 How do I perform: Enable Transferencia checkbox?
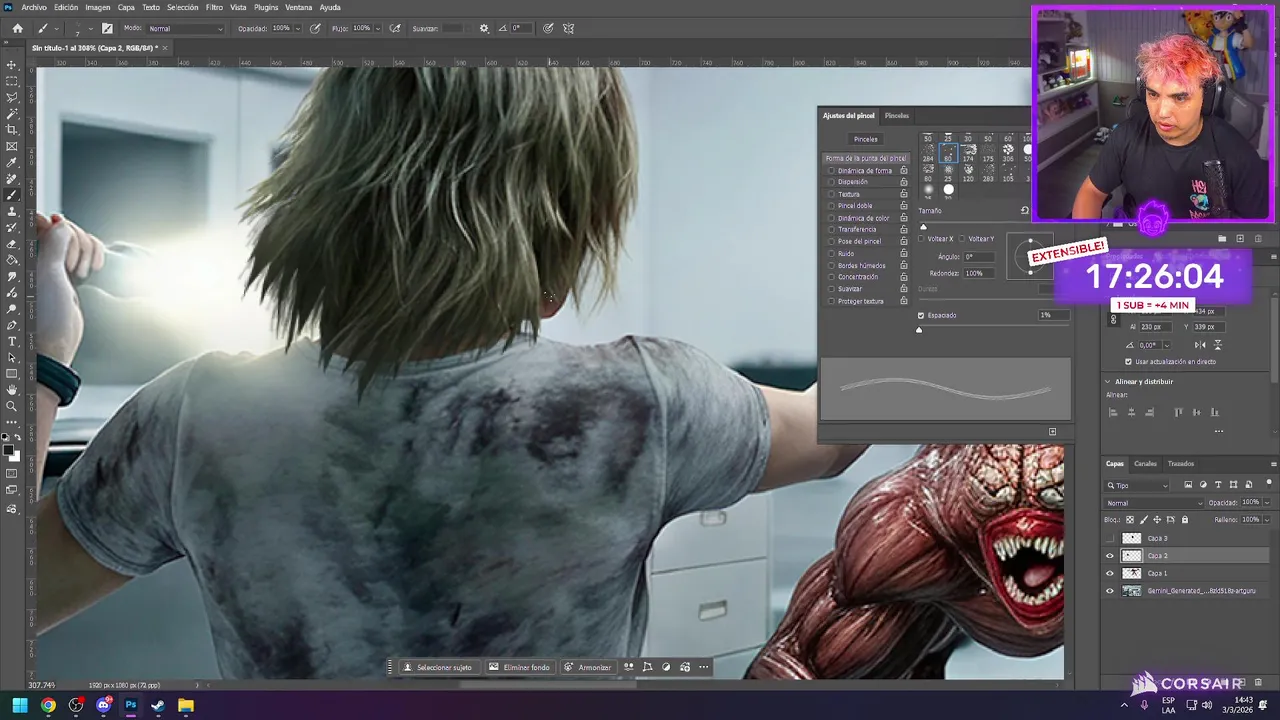click(831, 230)
